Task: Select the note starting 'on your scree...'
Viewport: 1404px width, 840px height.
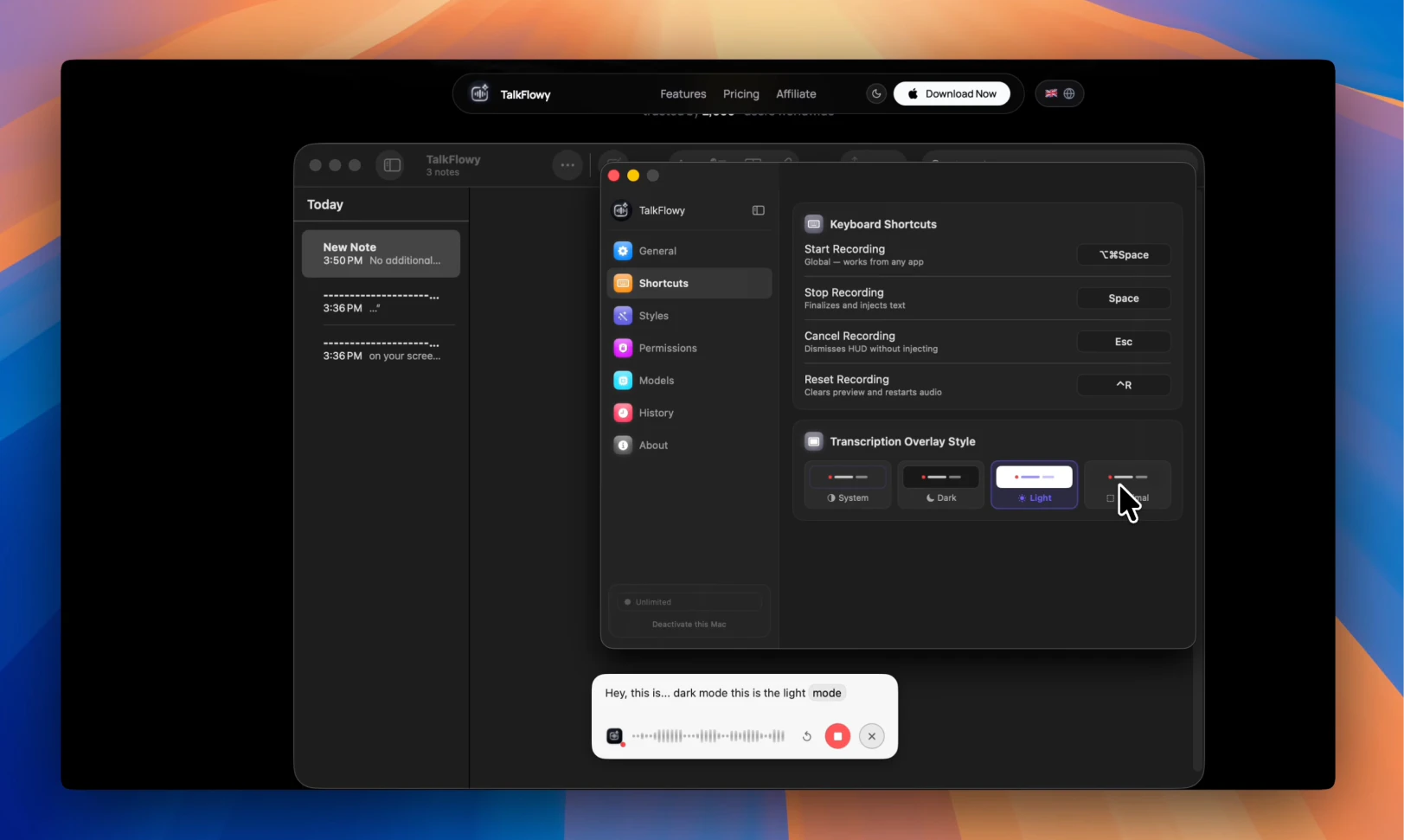Action: click(381, 349)
